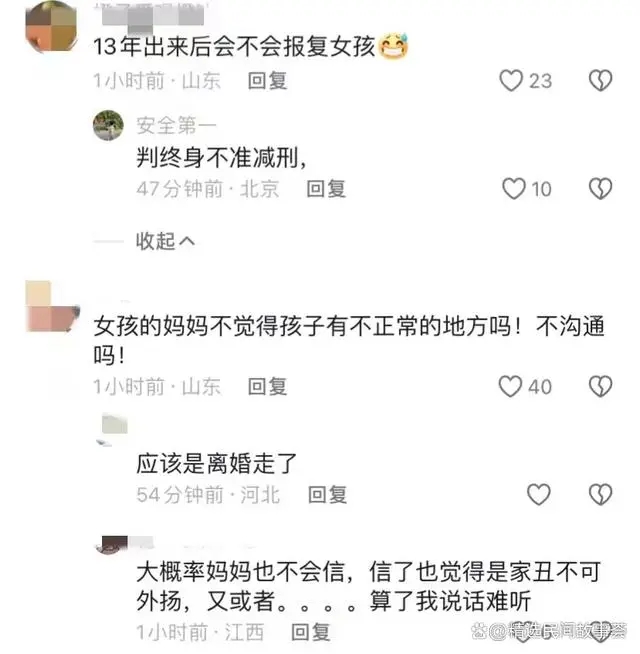Image resolution: width=640 pixels, height=654 pixels.
Task: Like the '应该是离婚走了' reply
Action: tap(539, 495)
